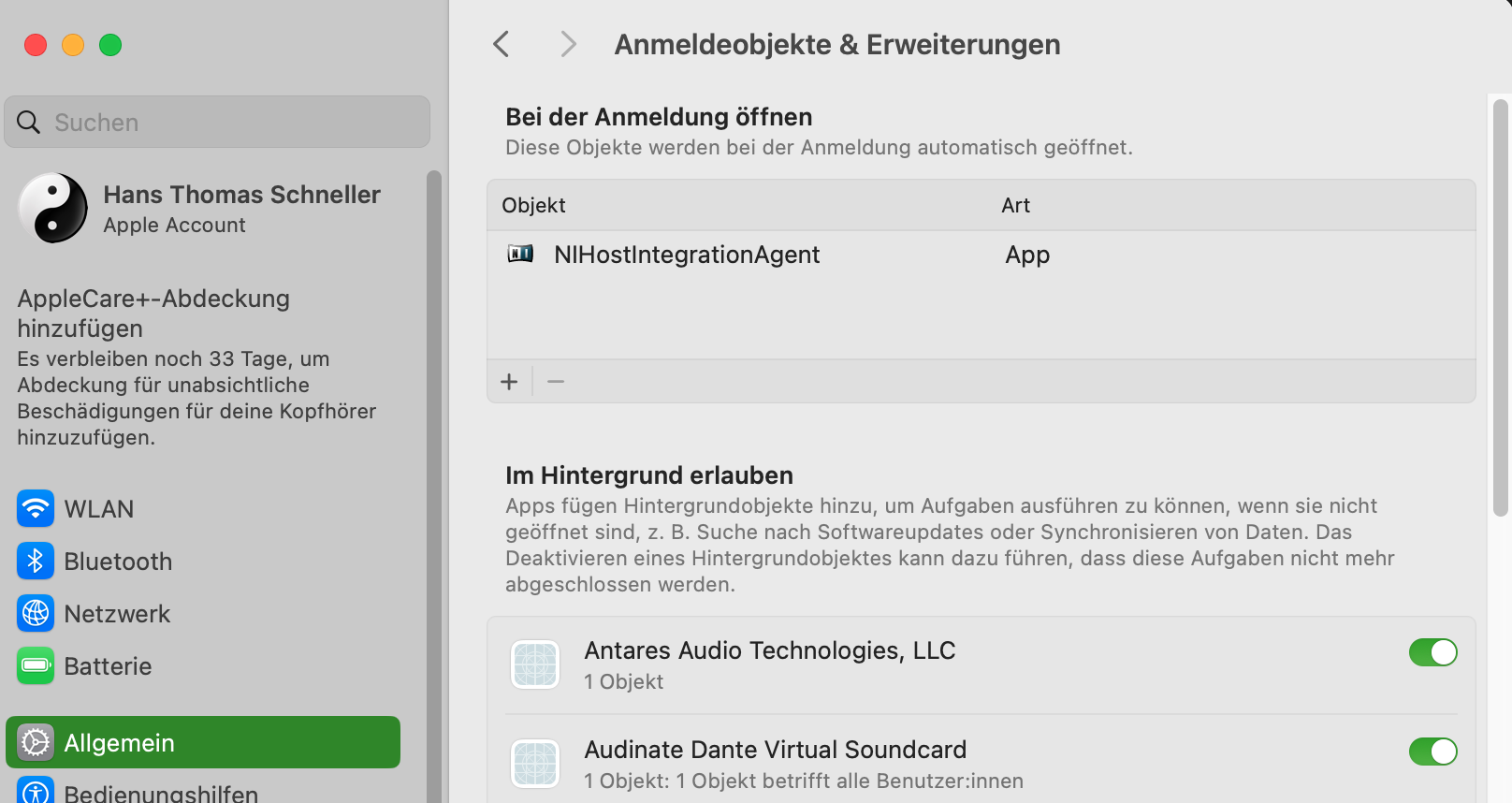Close window with the red button

[36, 45]
